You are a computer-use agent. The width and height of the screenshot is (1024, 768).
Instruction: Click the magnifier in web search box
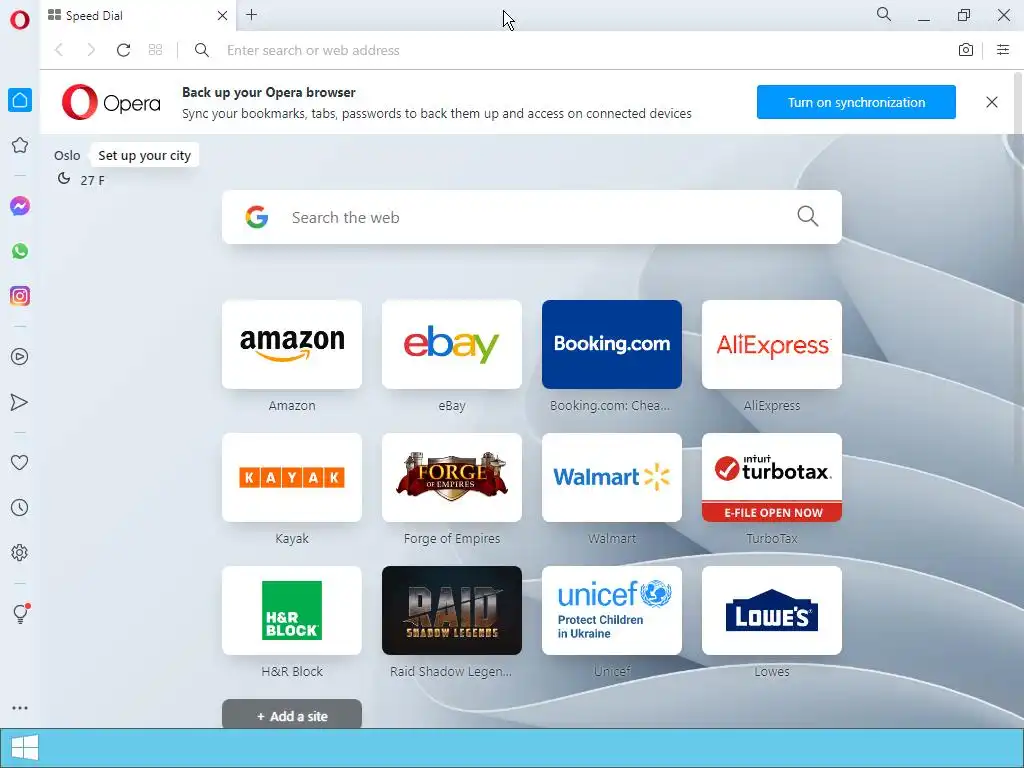pos(807,216)
